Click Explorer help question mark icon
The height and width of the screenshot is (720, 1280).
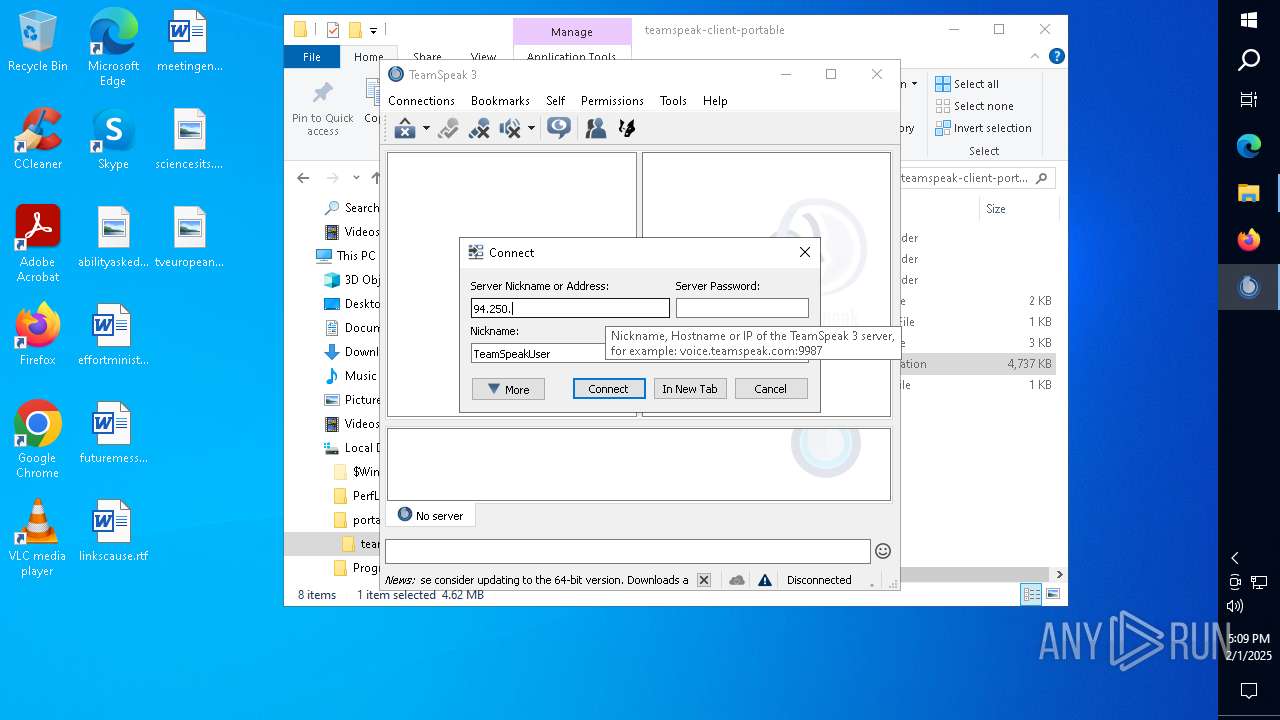click(x=1056, y=56)
